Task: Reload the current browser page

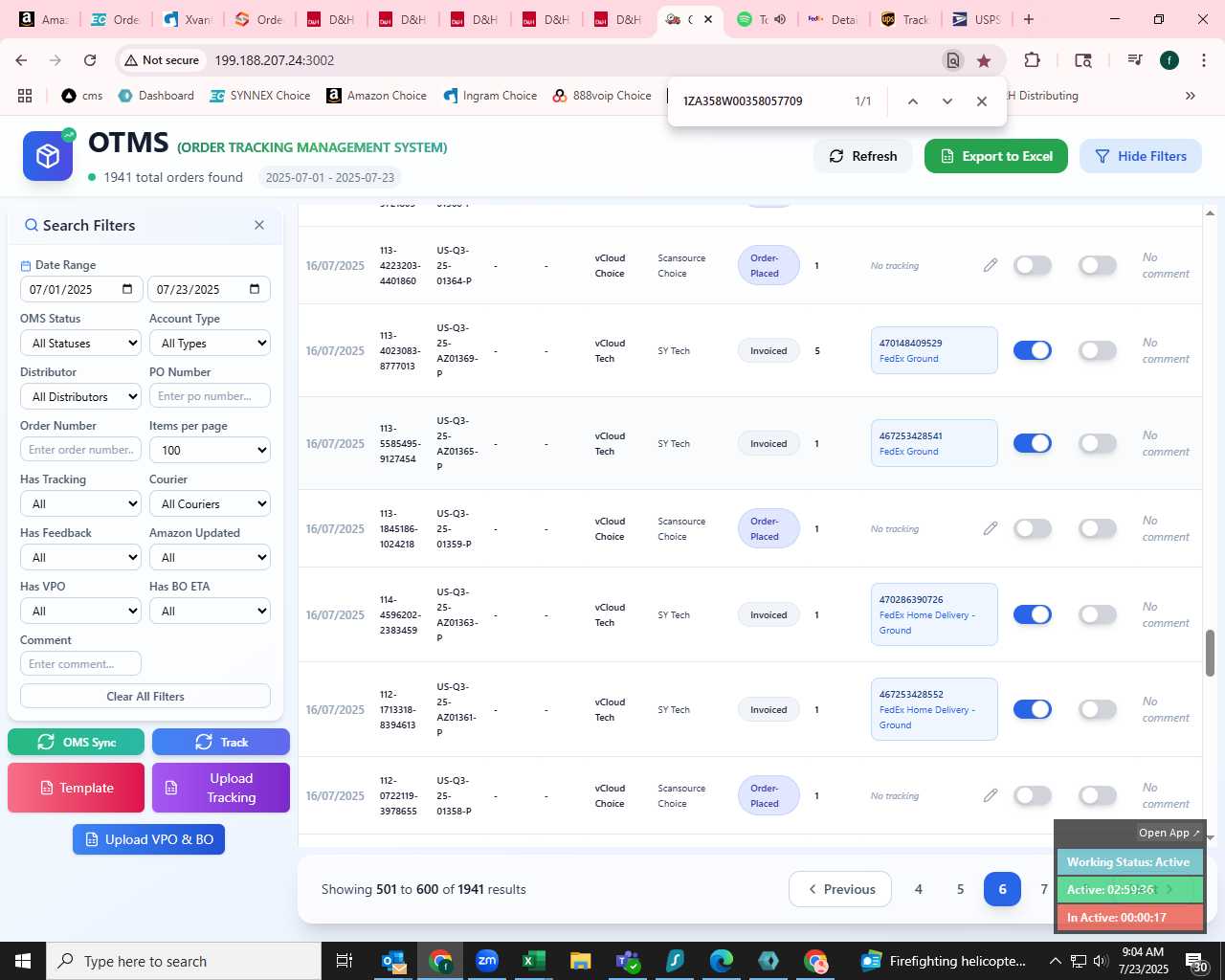Action: tap(90, 60)
